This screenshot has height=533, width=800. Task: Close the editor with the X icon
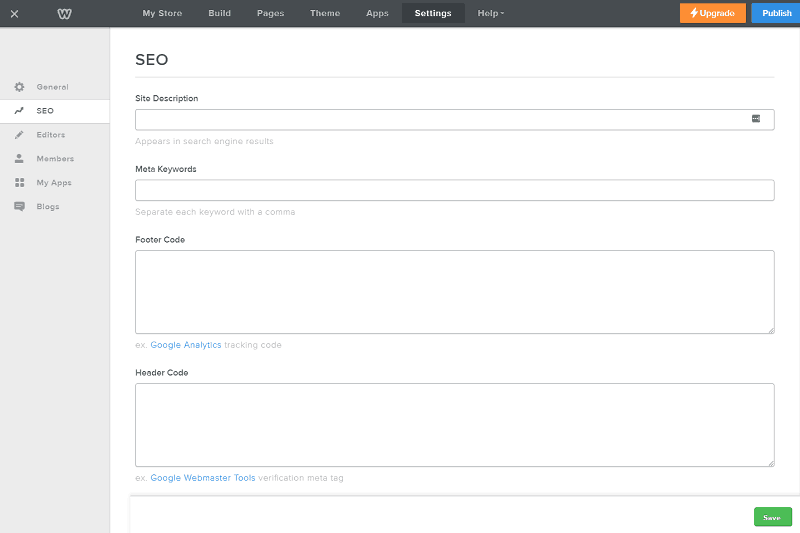(14, 14)
